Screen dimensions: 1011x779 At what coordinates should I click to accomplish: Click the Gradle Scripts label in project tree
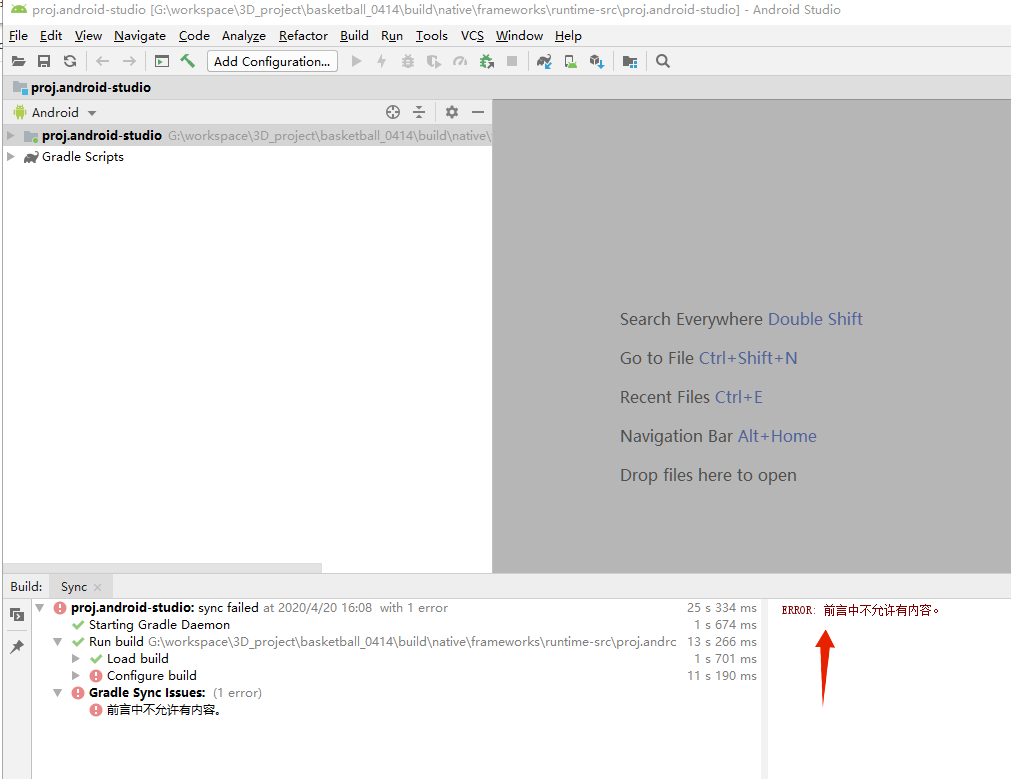83,157
